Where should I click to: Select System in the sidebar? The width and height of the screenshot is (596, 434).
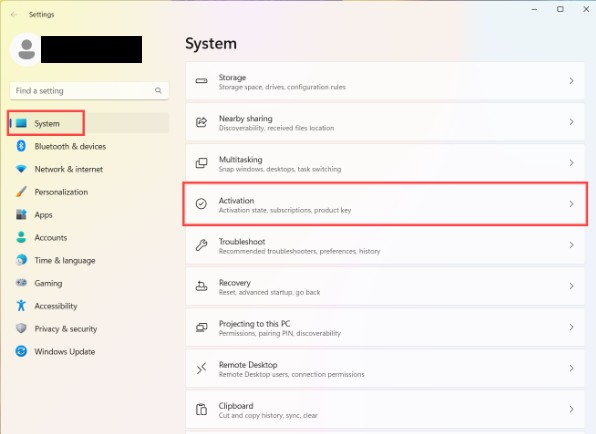point(89,123)
